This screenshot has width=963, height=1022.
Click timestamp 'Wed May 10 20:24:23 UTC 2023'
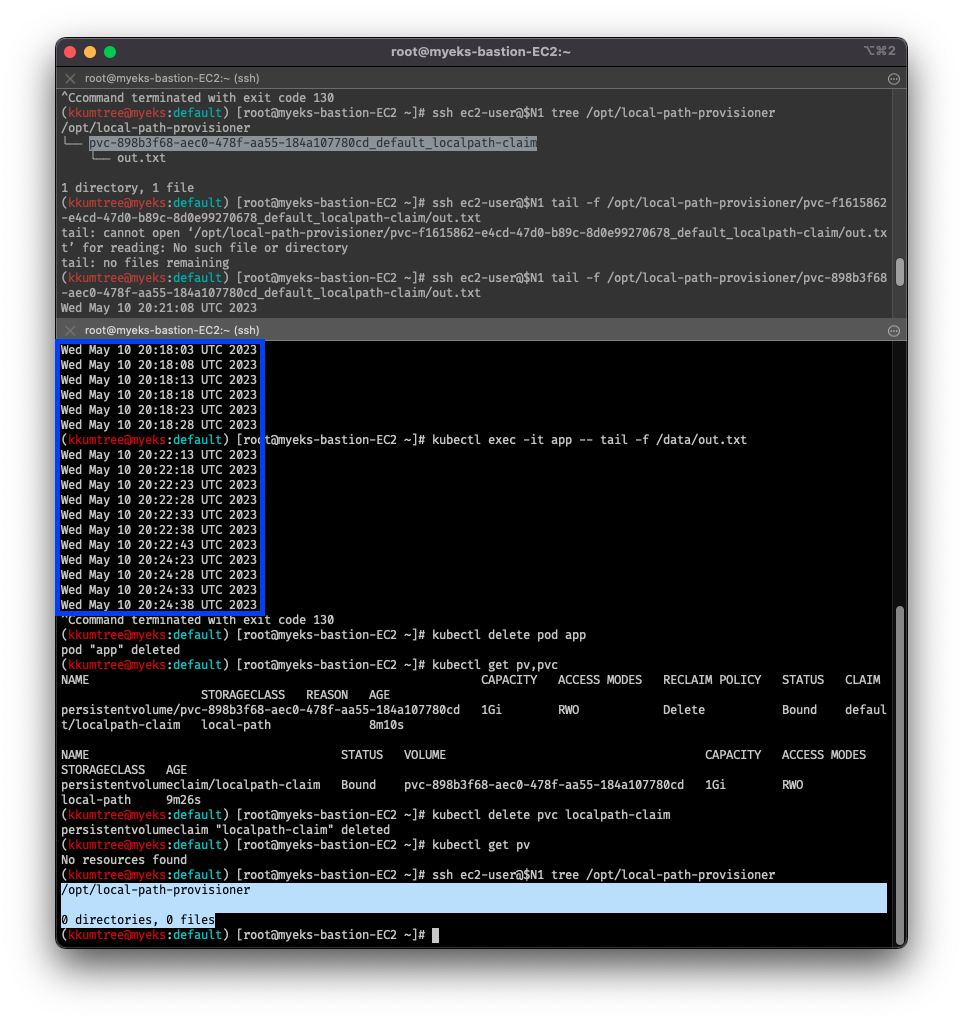click(159, 560)
